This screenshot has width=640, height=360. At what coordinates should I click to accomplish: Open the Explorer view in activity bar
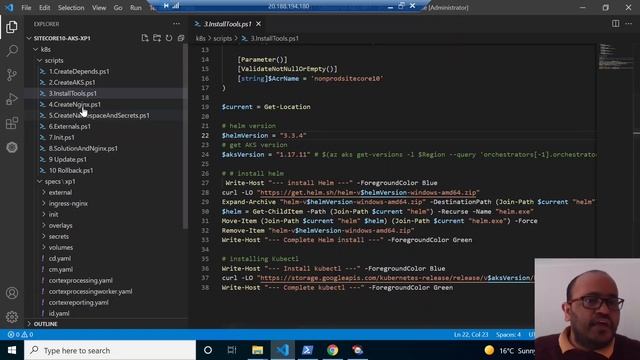[x=12, y=27]
